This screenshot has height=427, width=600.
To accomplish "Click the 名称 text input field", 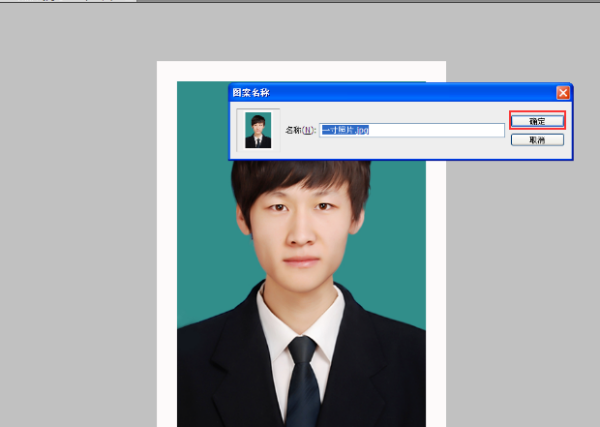I will pyautogui.click(x=412, y=130).
